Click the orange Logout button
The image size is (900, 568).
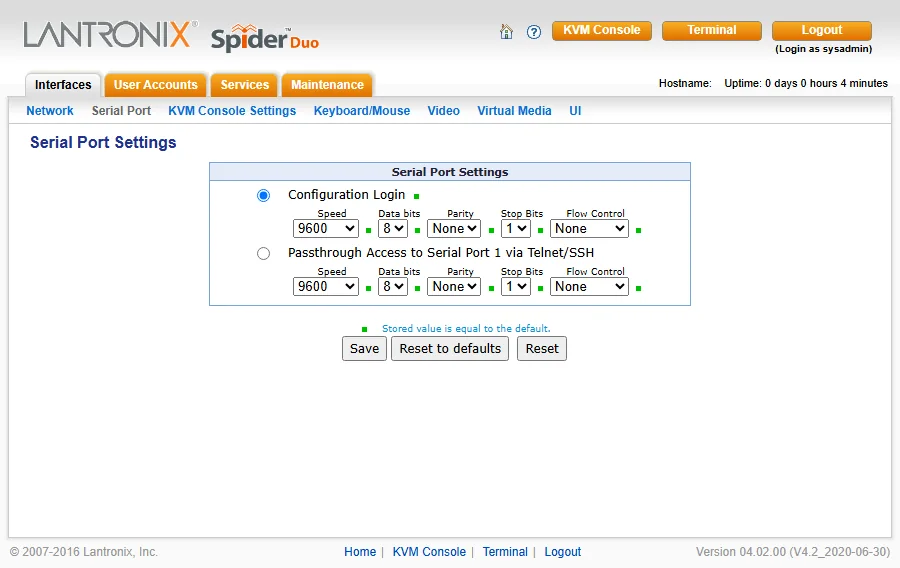(x=821, y=30)
